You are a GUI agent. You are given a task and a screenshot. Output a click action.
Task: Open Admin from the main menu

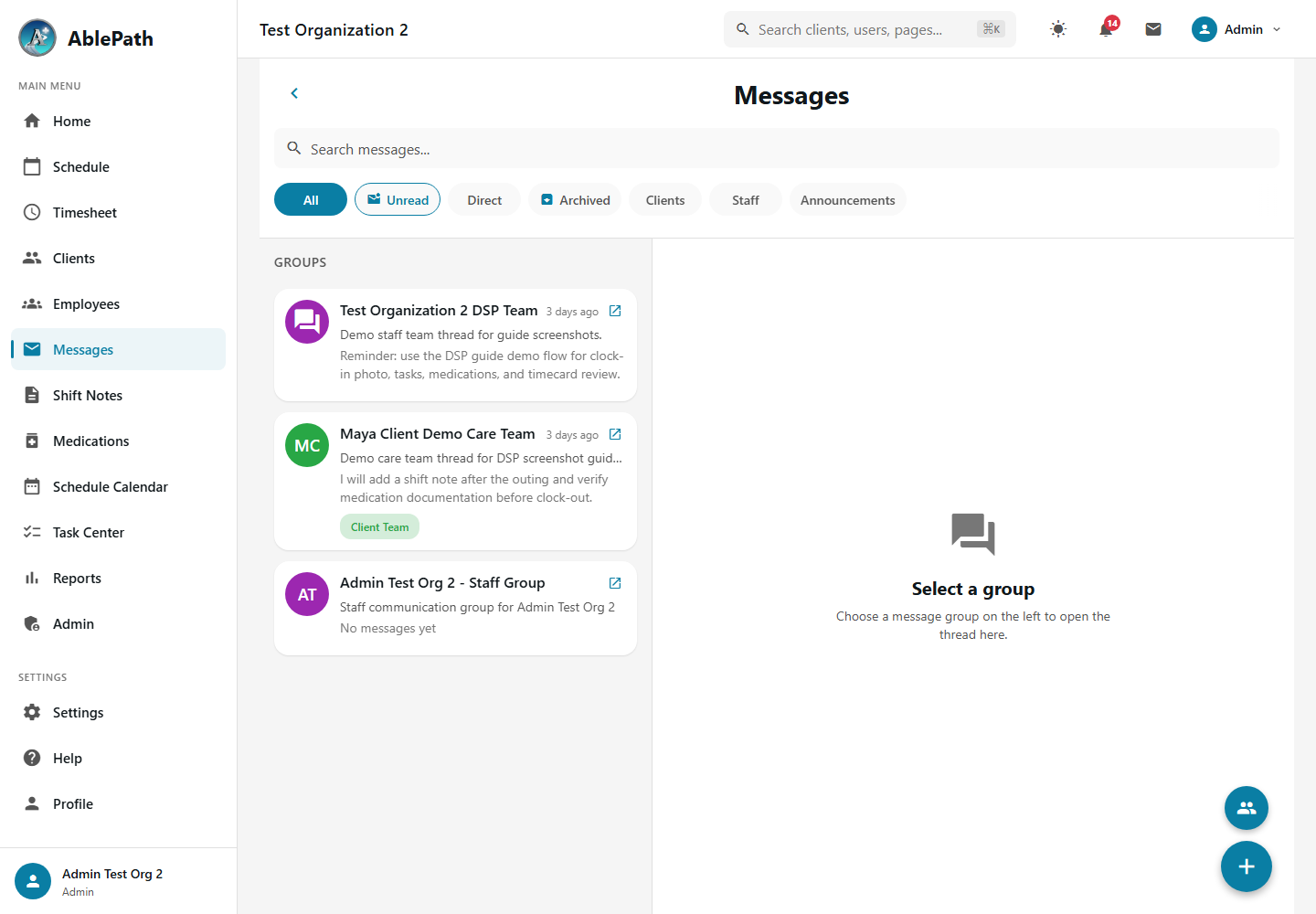point(119,623)
